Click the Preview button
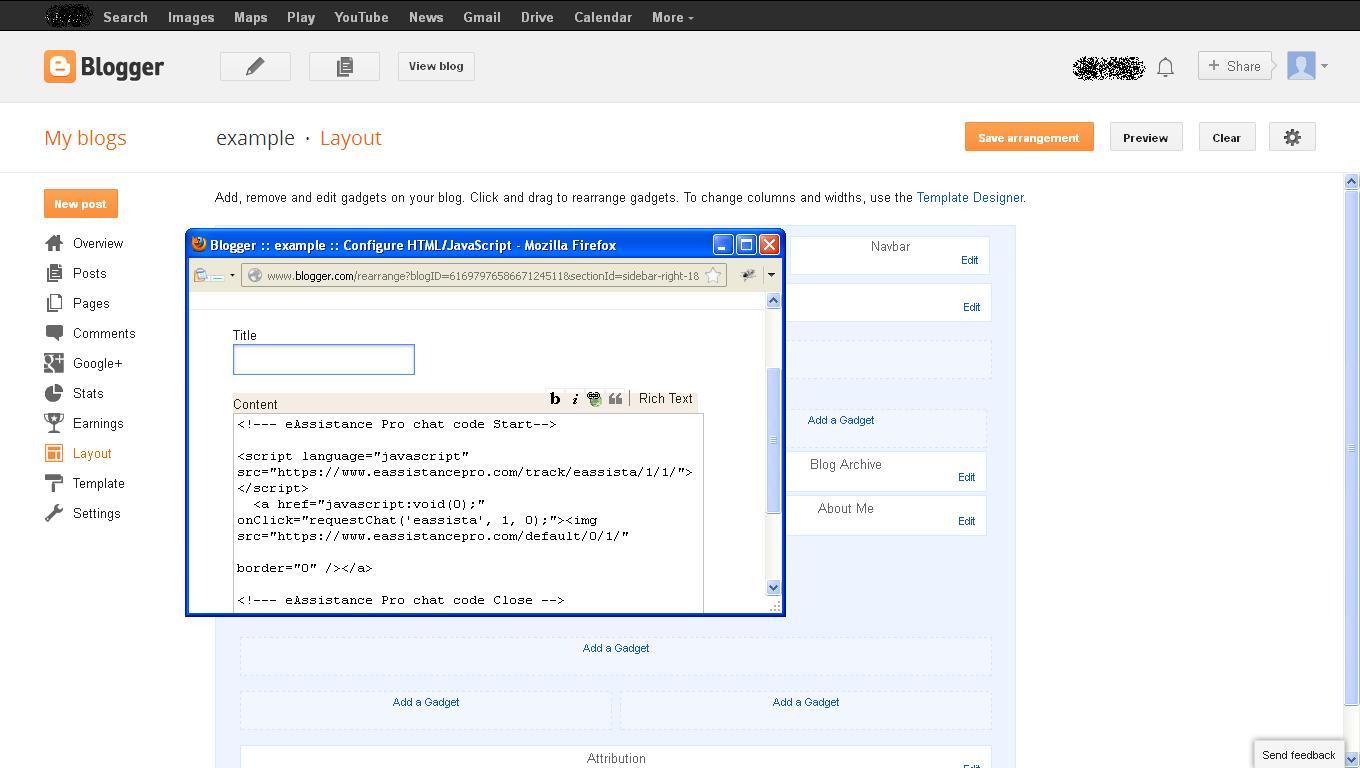Image resolution: width=1360 pixels, height=768 pixels. (x=1145, y=137)
